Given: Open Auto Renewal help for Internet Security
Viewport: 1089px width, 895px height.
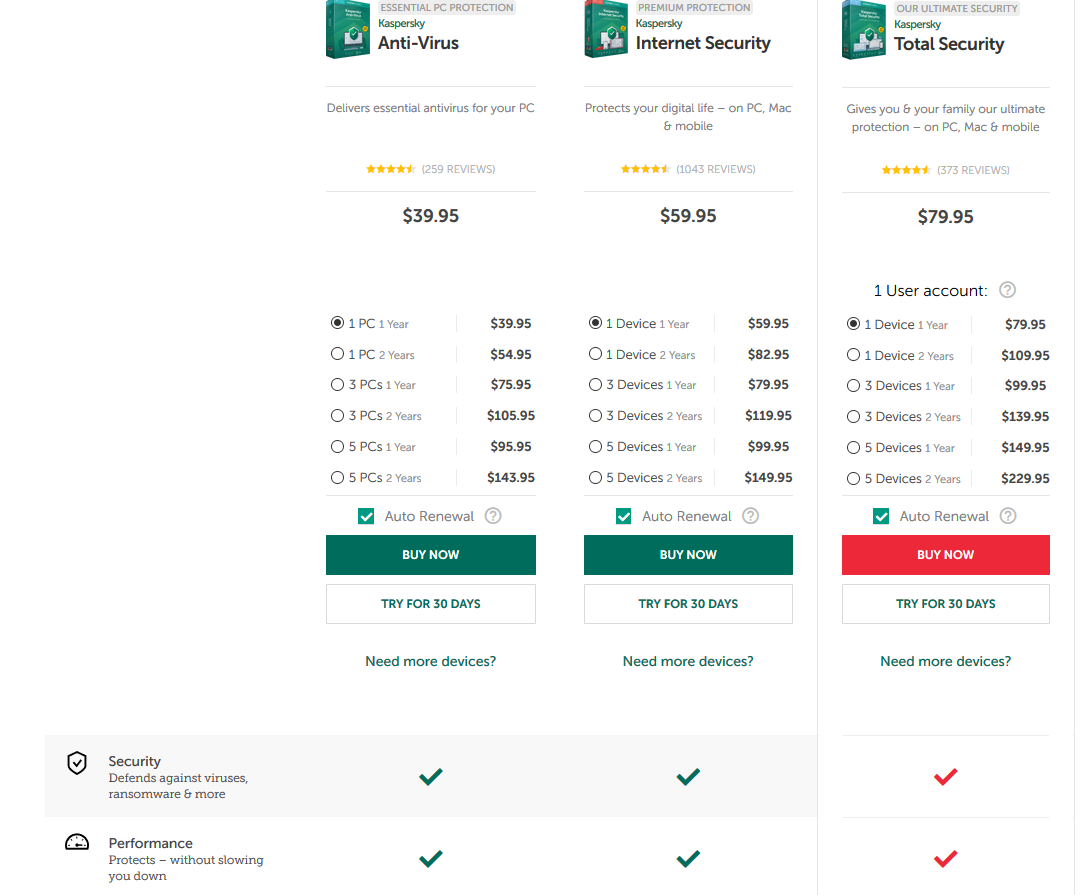Looking at the screenshot, I should tap(750, 516).
